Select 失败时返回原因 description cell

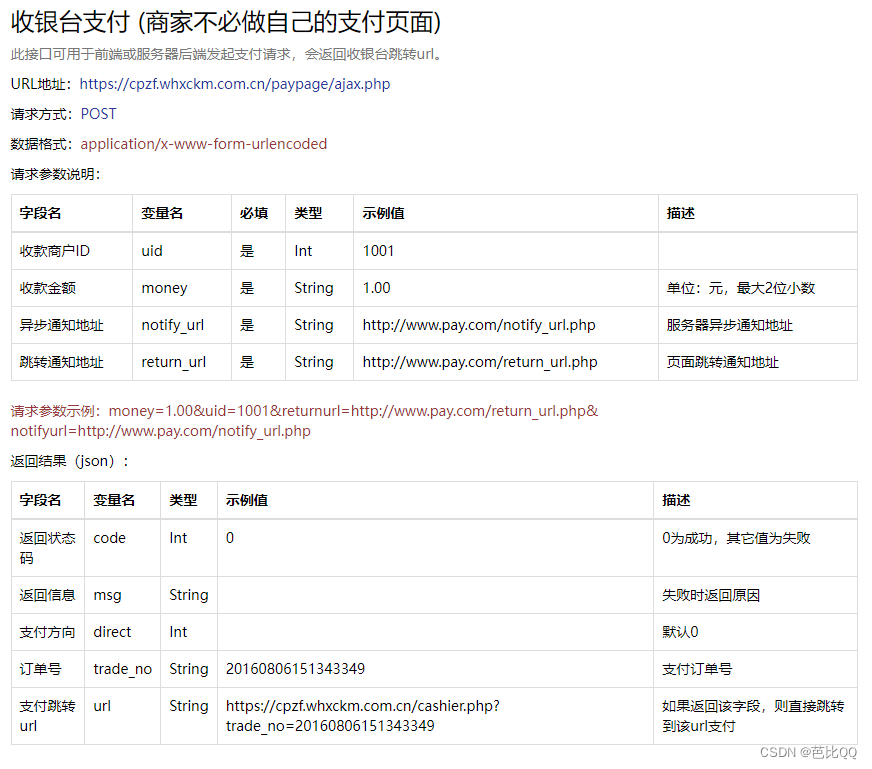(x=755, y=595)
